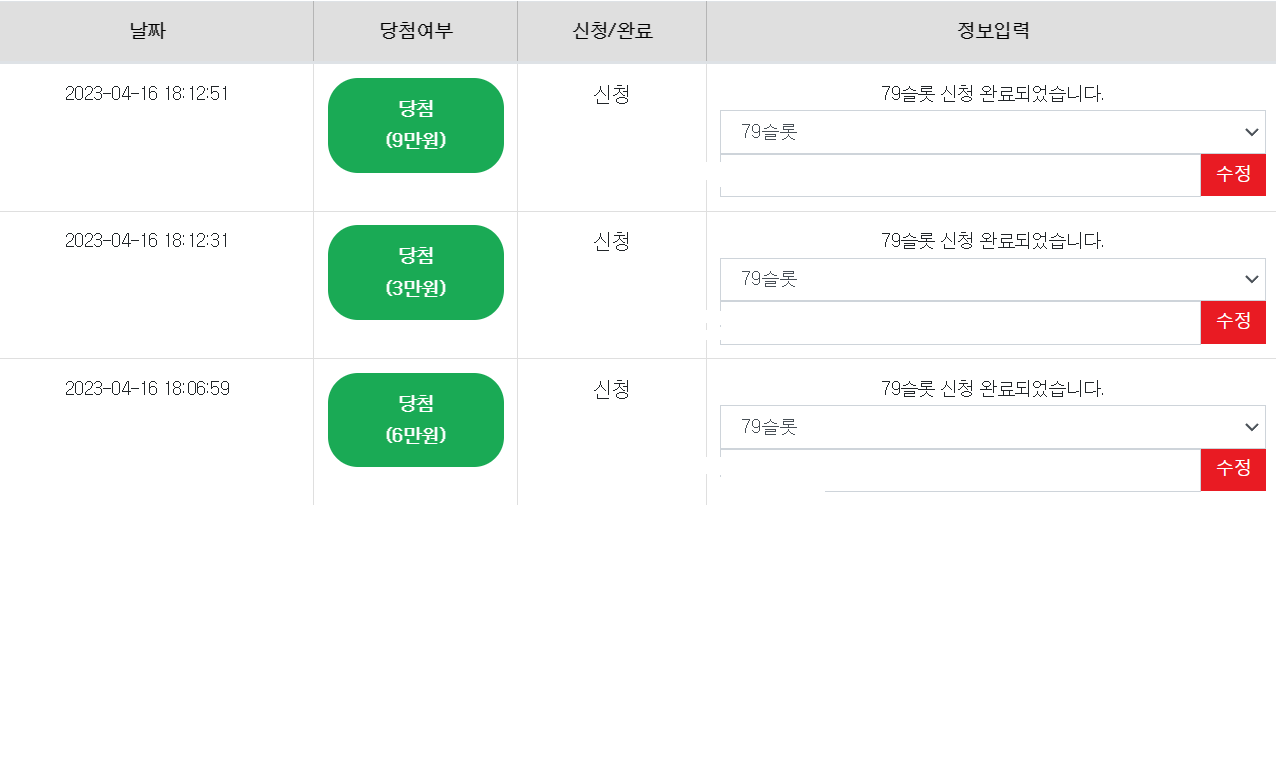Open the 79슬롯 dropdown in the 18:12:51 row

pos(993,132)
